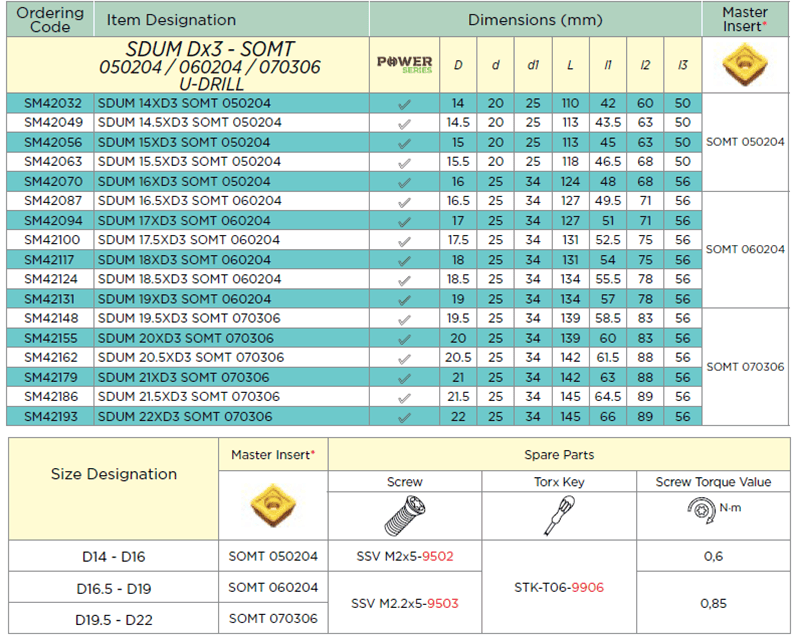Select ordering code SM42117
The image size is (800, 638).
click(x=49, y=260)
